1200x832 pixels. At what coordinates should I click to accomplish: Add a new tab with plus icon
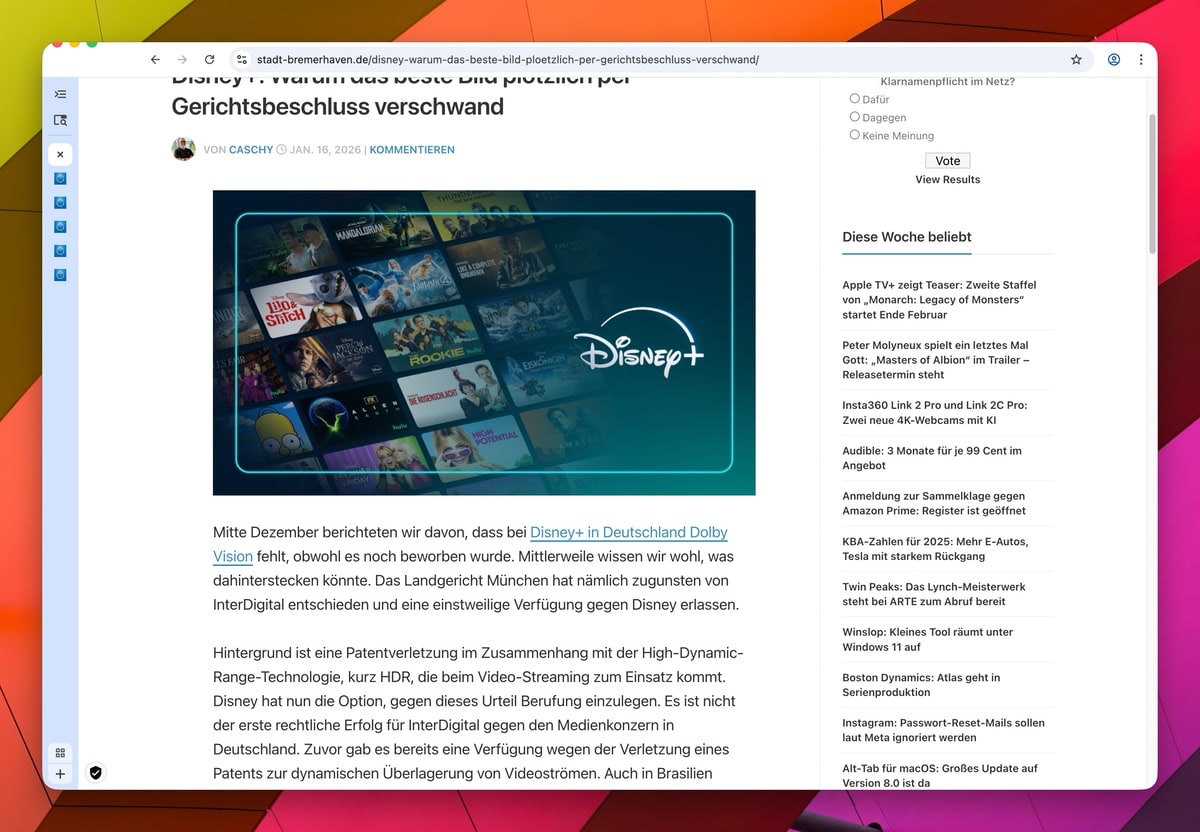click(60, 774)
